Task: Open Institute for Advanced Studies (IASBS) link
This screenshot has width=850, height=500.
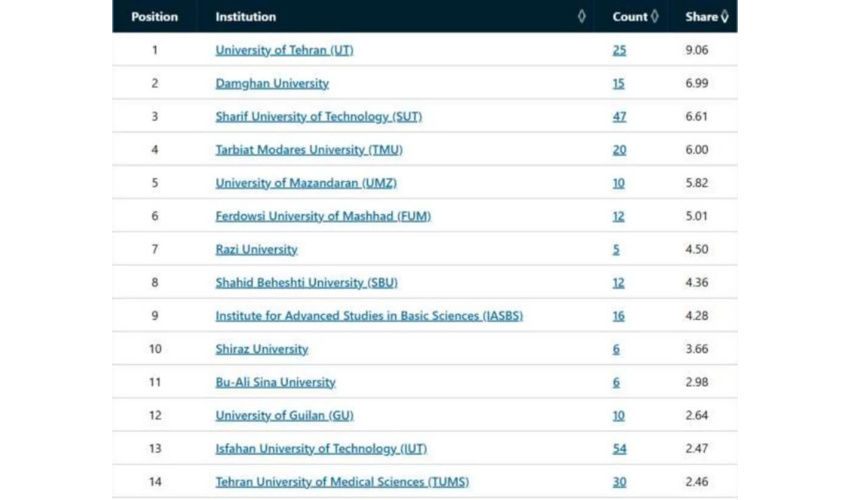Action: click(x=369, y=316)
